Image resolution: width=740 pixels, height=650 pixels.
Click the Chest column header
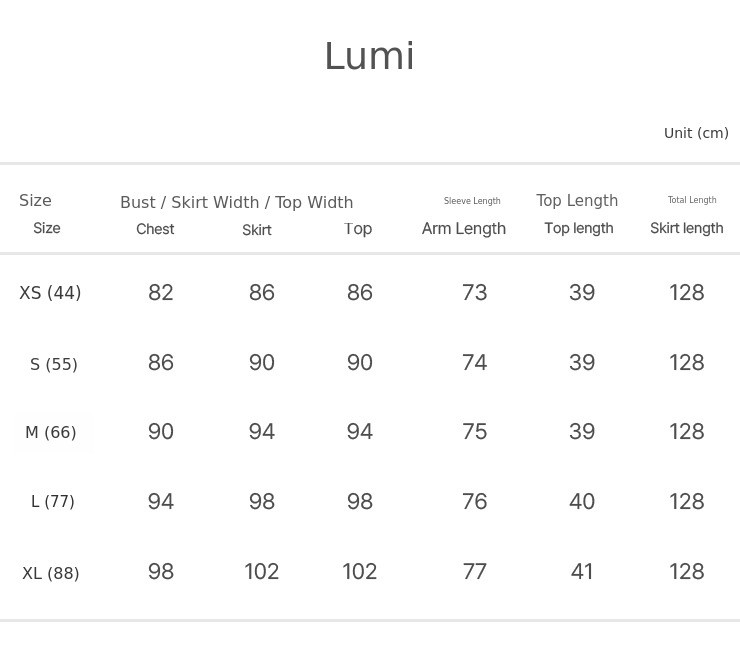pyautogui.click(x=155, y=229)
